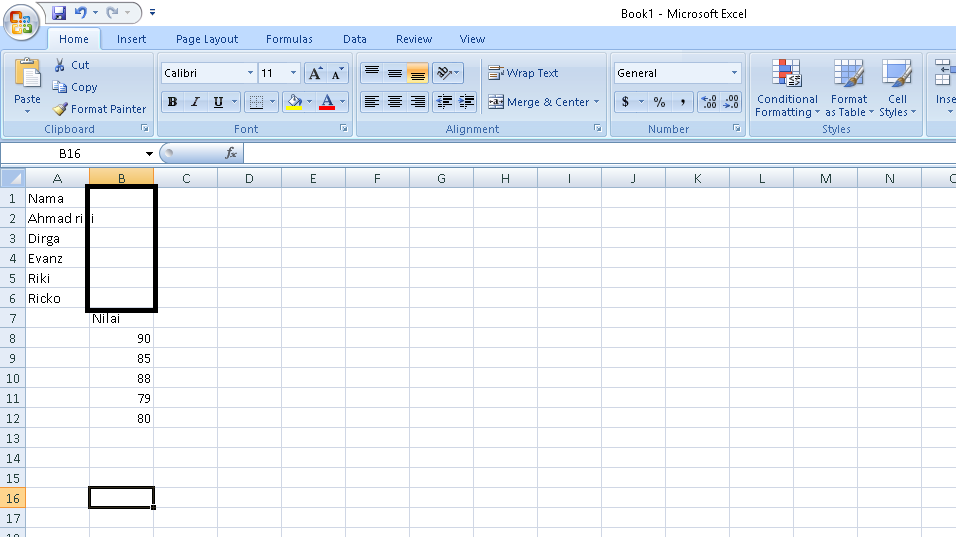Open the Clipboard dialog launcher

coord(144,128)
